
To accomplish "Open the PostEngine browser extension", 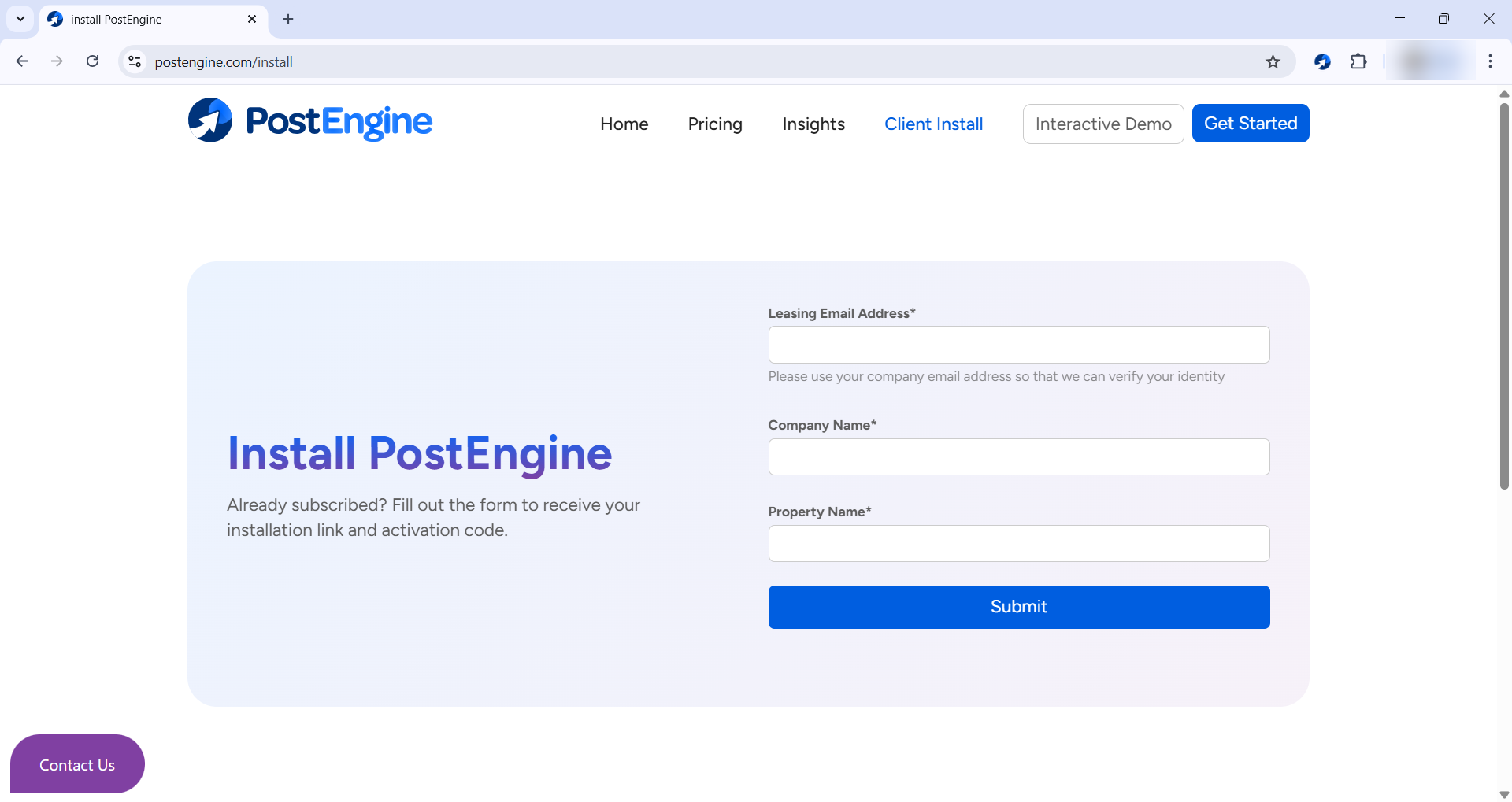I will [x=1323, y=61].
